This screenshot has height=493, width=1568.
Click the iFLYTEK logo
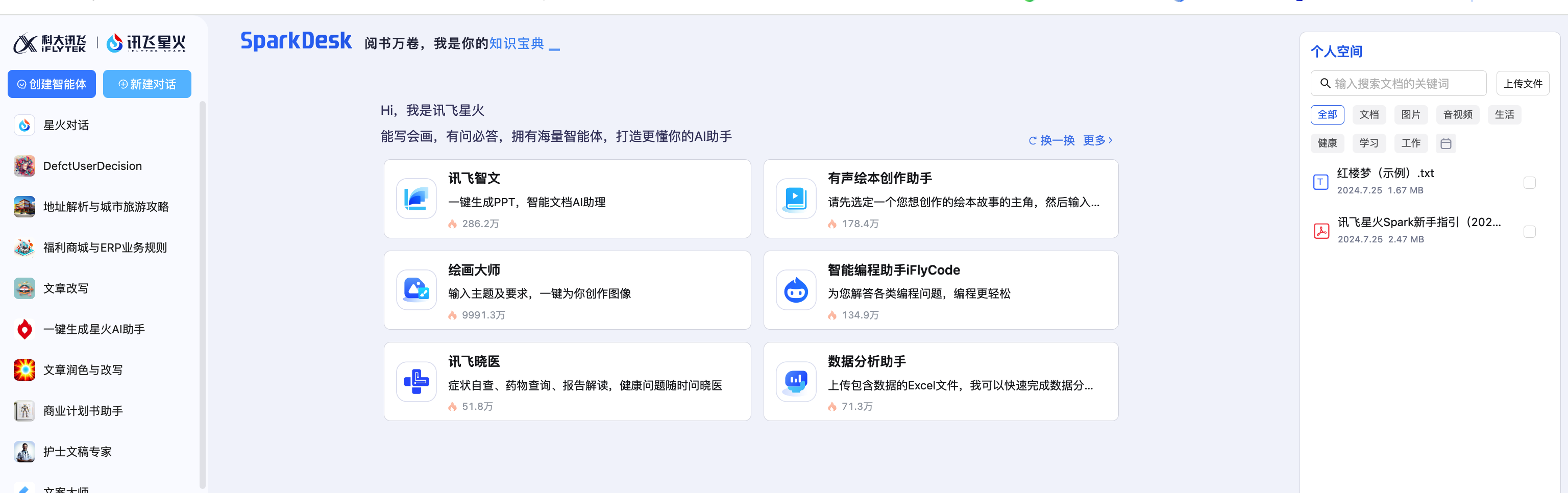(50, 43)
